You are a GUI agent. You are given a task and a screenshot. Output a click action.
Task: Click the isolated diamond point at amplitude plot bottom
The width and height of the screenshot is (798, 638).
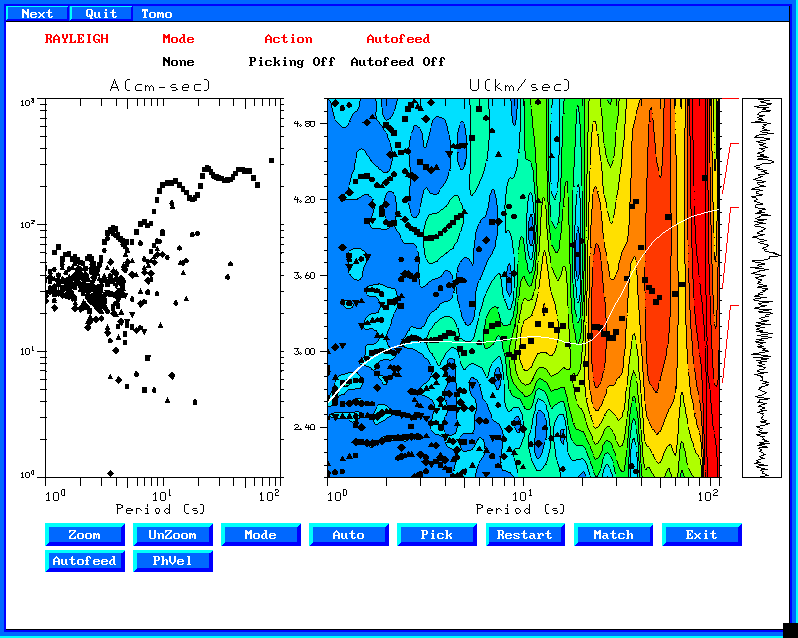point(110,474)
